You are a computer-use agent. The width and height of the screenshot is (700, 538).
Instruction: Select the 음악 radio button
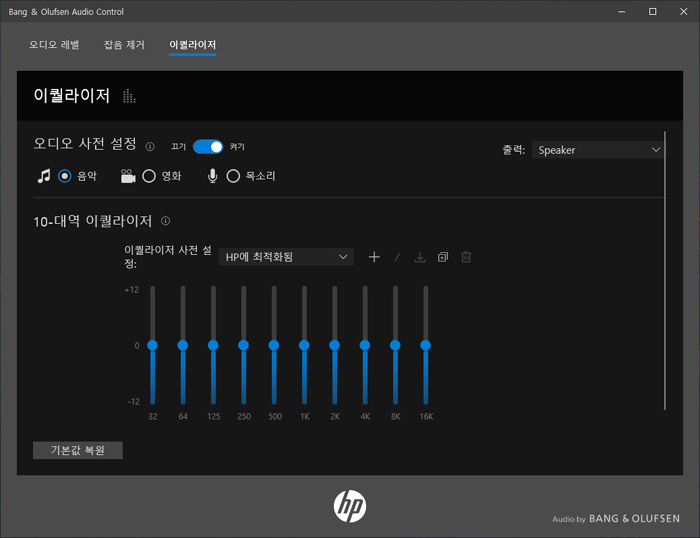click(x=65, y=176)
